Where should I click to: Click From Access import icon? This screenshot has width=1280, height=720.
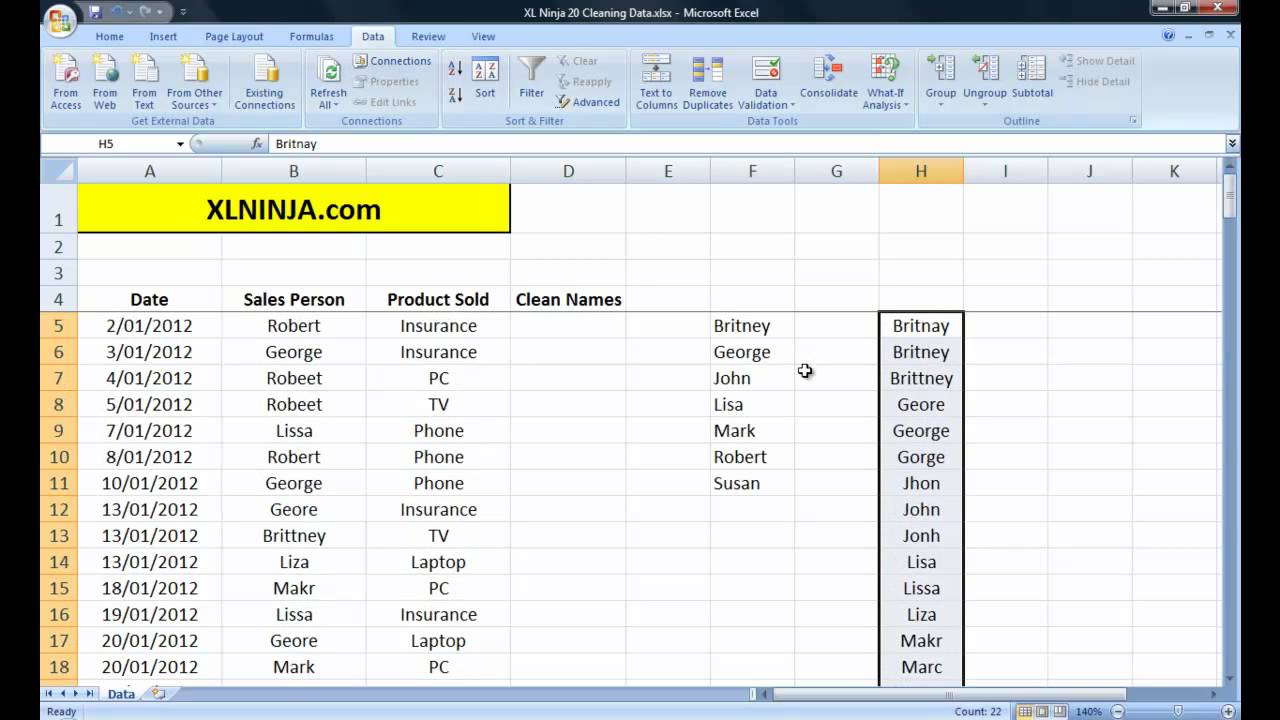click(x=66, y=83)
